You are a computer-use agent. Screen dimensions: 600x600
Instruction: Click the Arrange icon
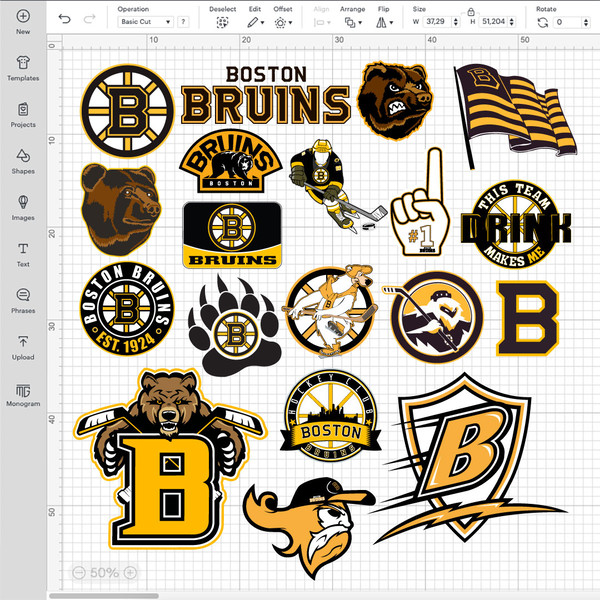(x=350, y=23)
